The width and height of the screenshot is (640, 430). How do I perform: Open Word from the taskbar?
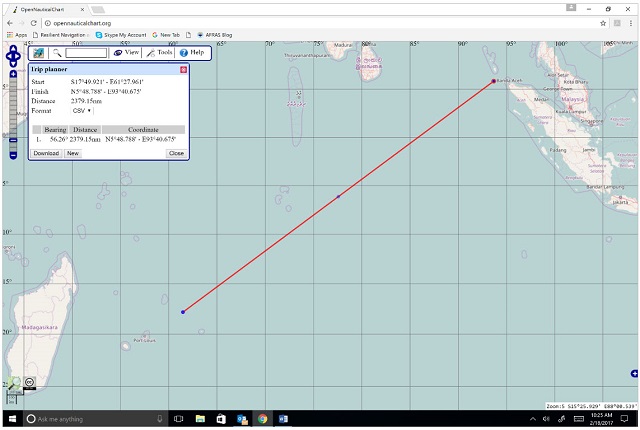(x=283, y=419)
